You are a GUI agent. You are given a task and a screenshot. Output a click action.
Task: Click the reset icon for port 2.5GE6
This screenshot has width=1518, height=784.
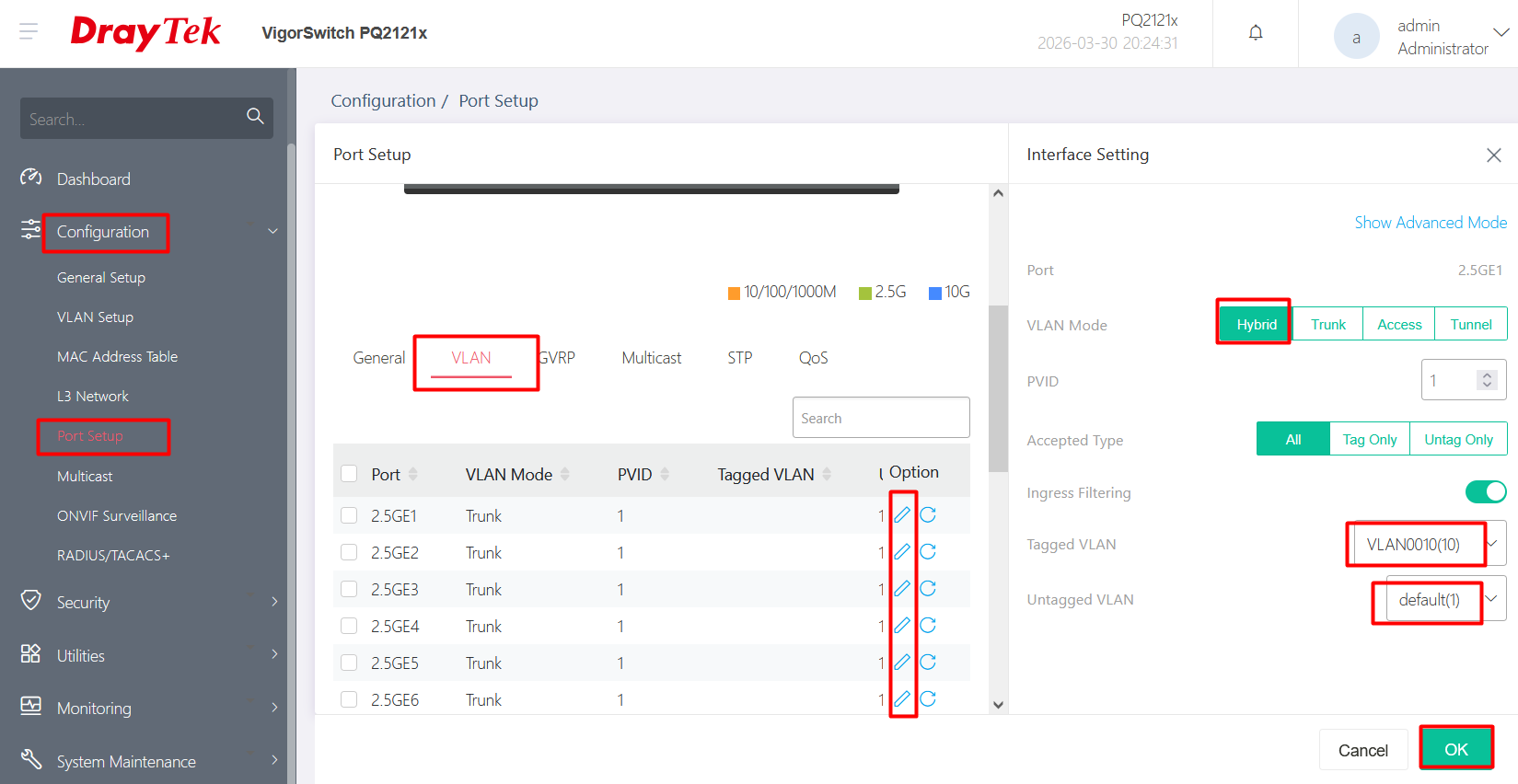click(x=928, y=698)
